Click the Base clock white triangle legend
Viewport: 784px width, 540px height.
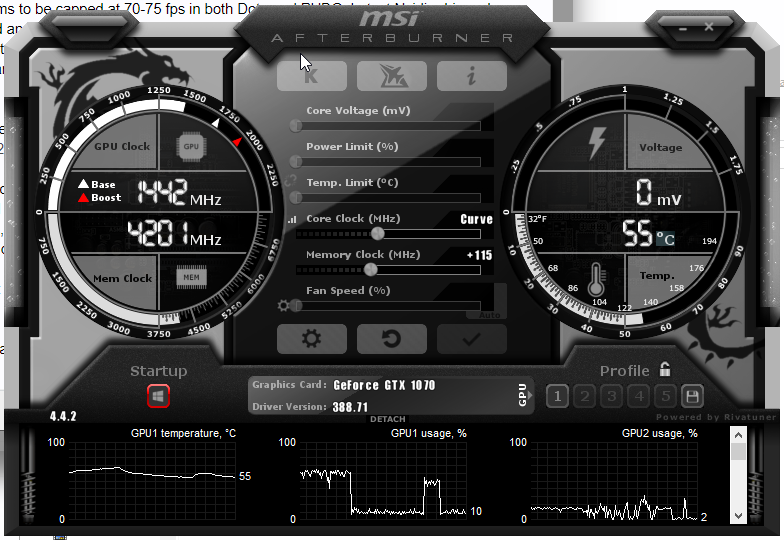coord(84,184)
